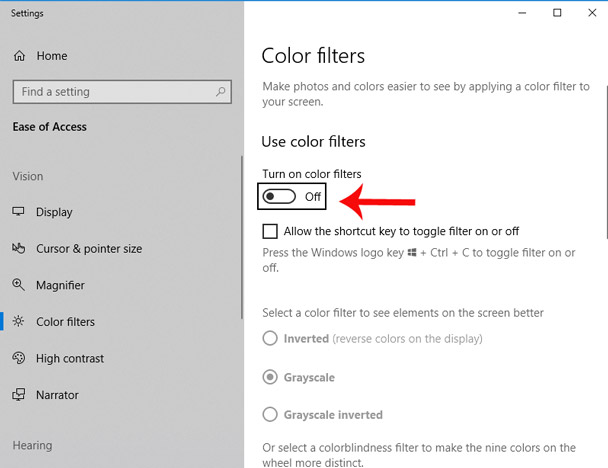Image resolution: width=608 pixels, height=468 pixels.
Task: Go to High contrast settings
Action: pos(70,358)
